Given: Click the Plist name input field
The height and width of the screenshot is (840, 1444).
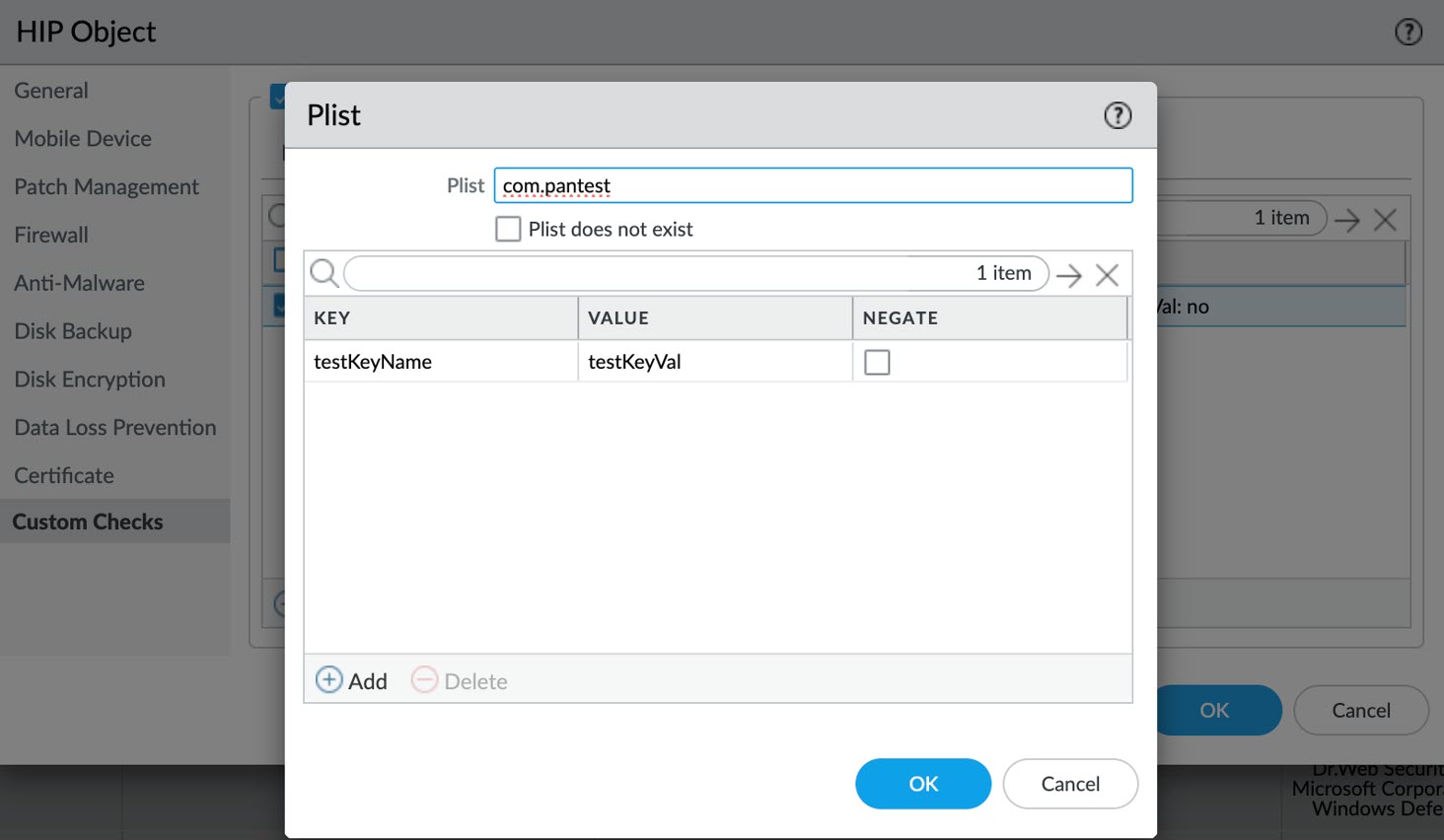Looking at the screenshot, I should (x=813, y=185).
